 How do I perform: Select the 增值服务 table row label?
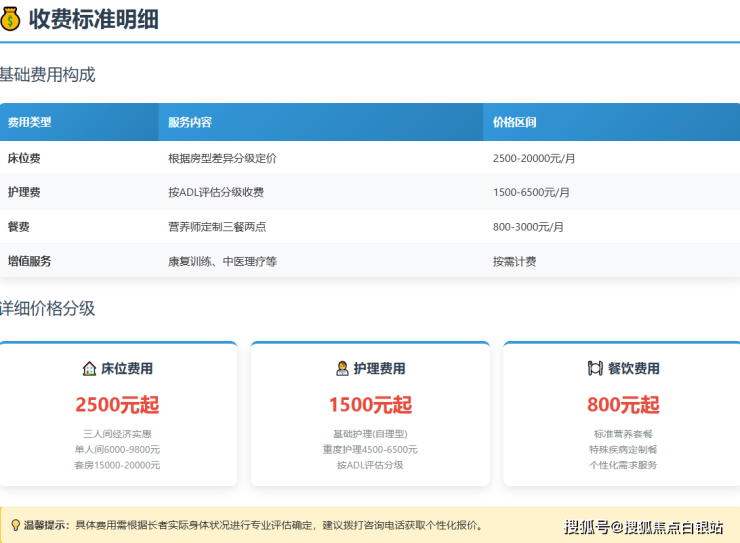pos(30,261)
